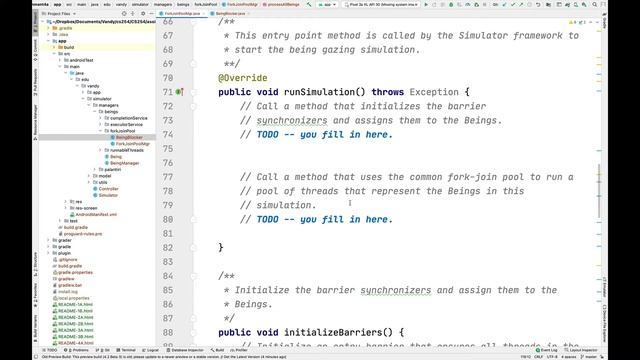Click the 'managers' breadcrumb in navigation bar
The image size is (640, 360).
pyautogui.click(x=163, y=4)
